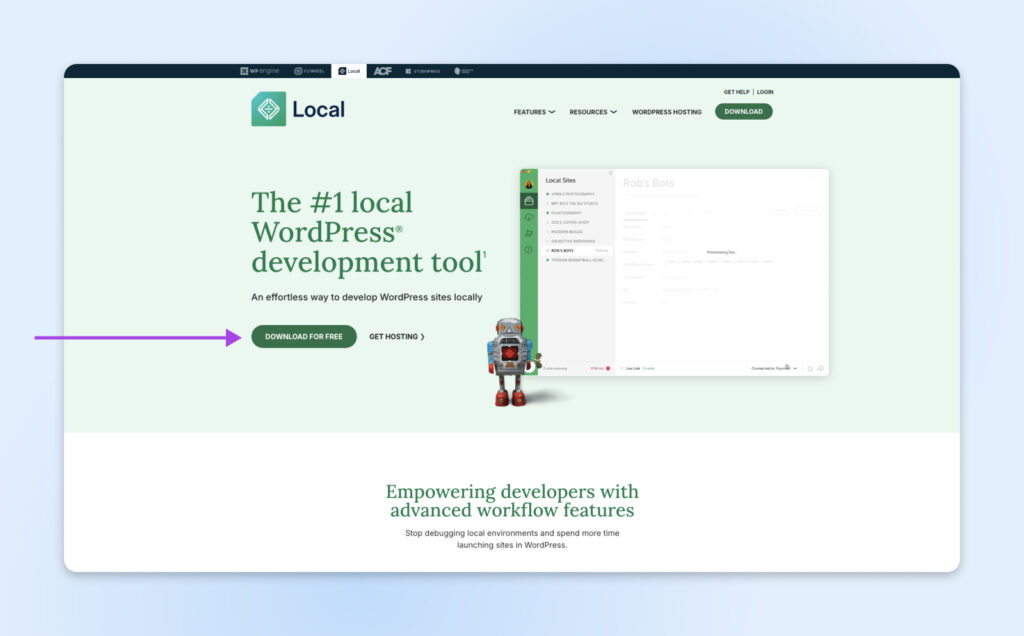Follow the Get Hosting link
The height and width of the screenshot is (636, 1024).
[397, 337]
